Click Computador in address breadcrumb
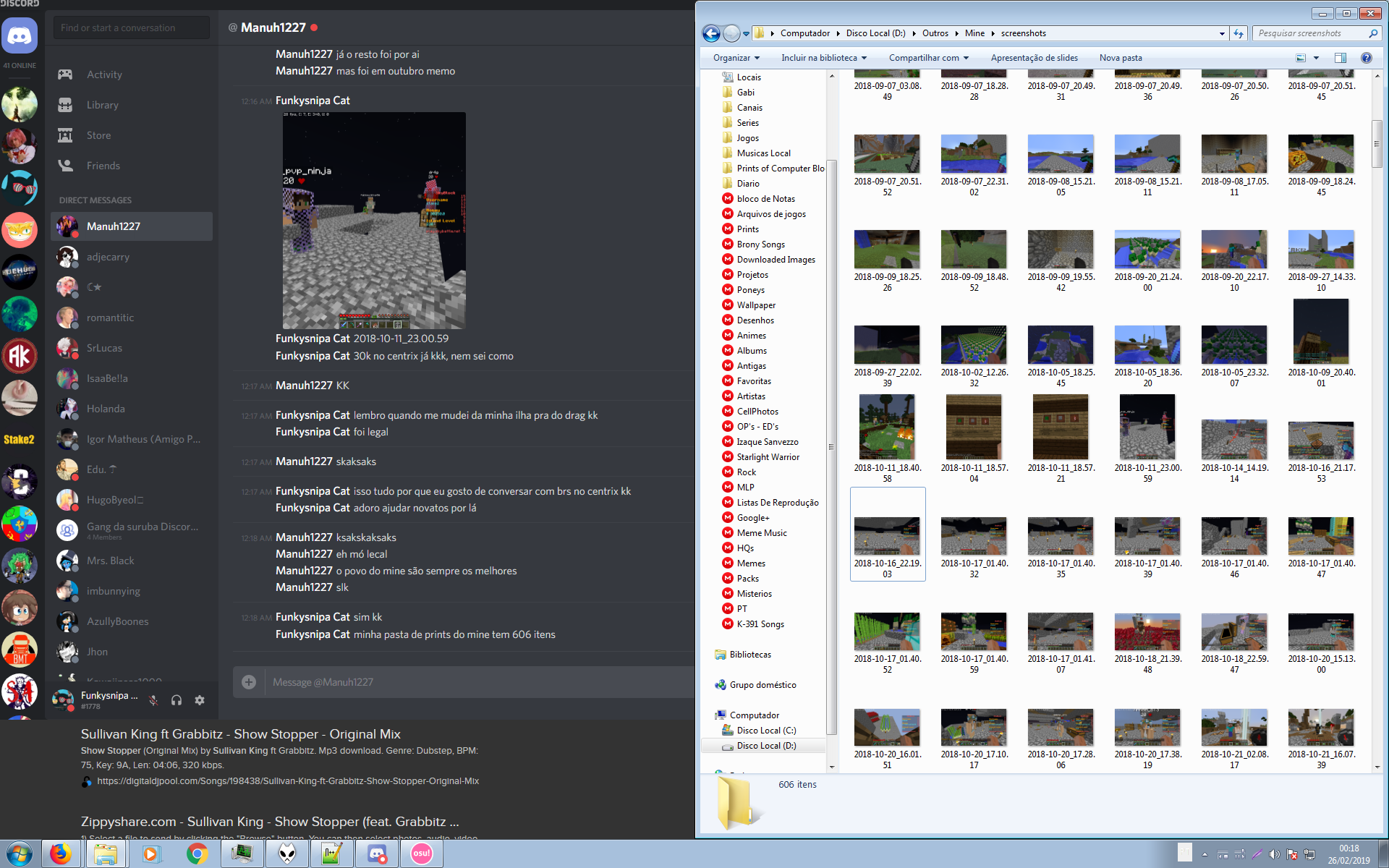The width and height of the screenshot is (1389, 868). tap(804, 33)
